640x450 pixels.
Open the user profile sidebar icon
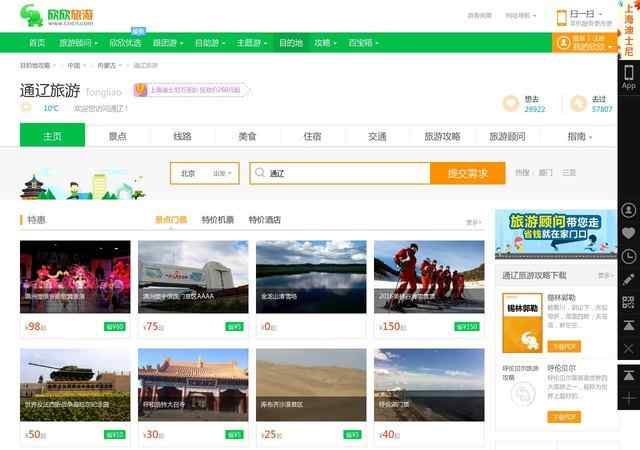pos(628,211)
